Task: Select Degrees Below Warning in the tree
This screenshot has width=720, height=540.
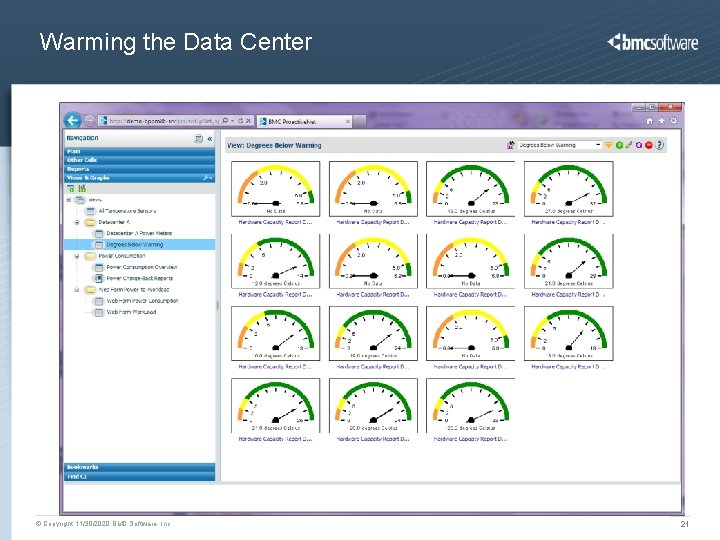Action: (x=135, y=245)
